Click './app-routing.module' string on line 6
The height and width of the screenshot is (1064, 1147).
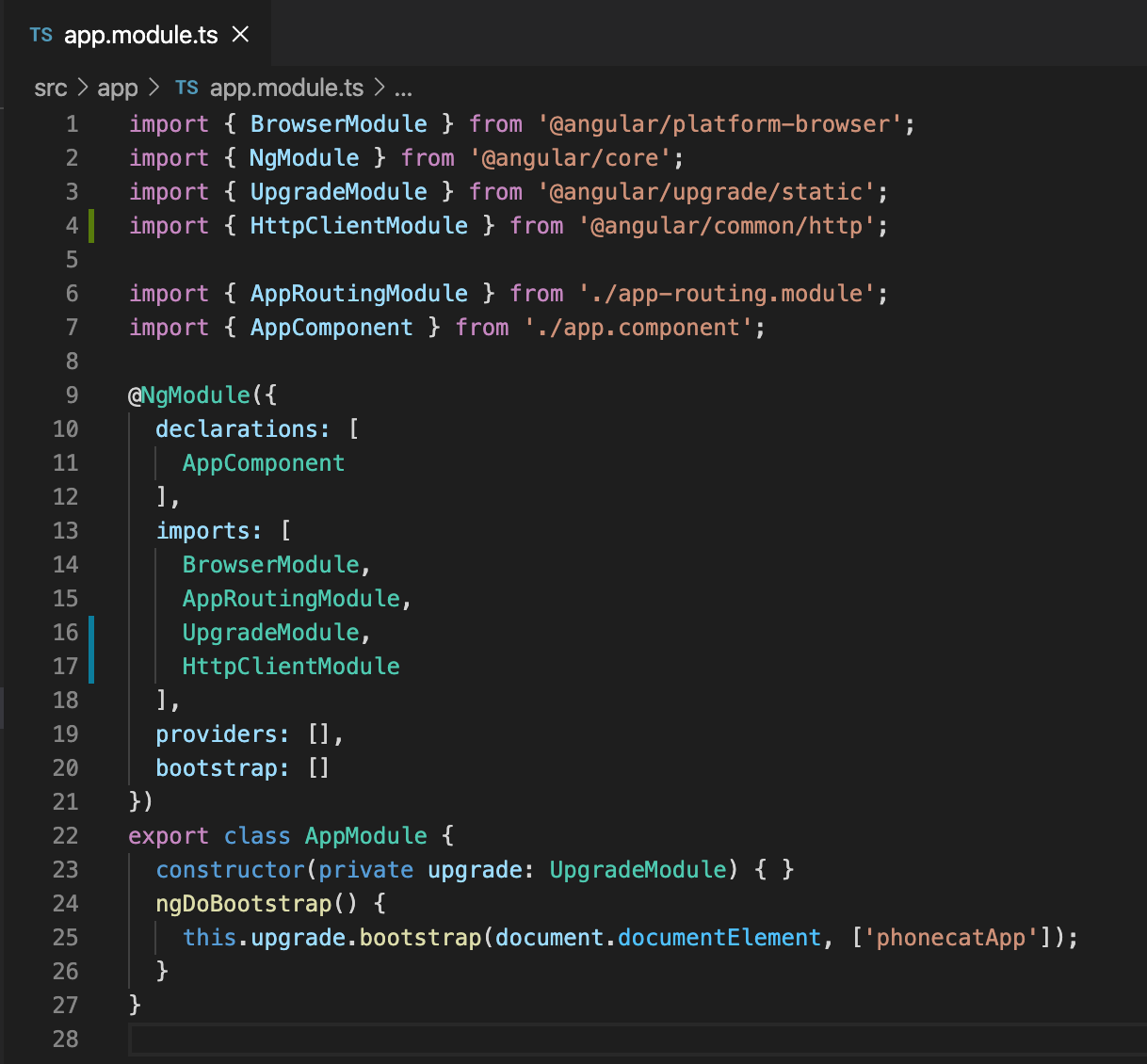point(727,294)
